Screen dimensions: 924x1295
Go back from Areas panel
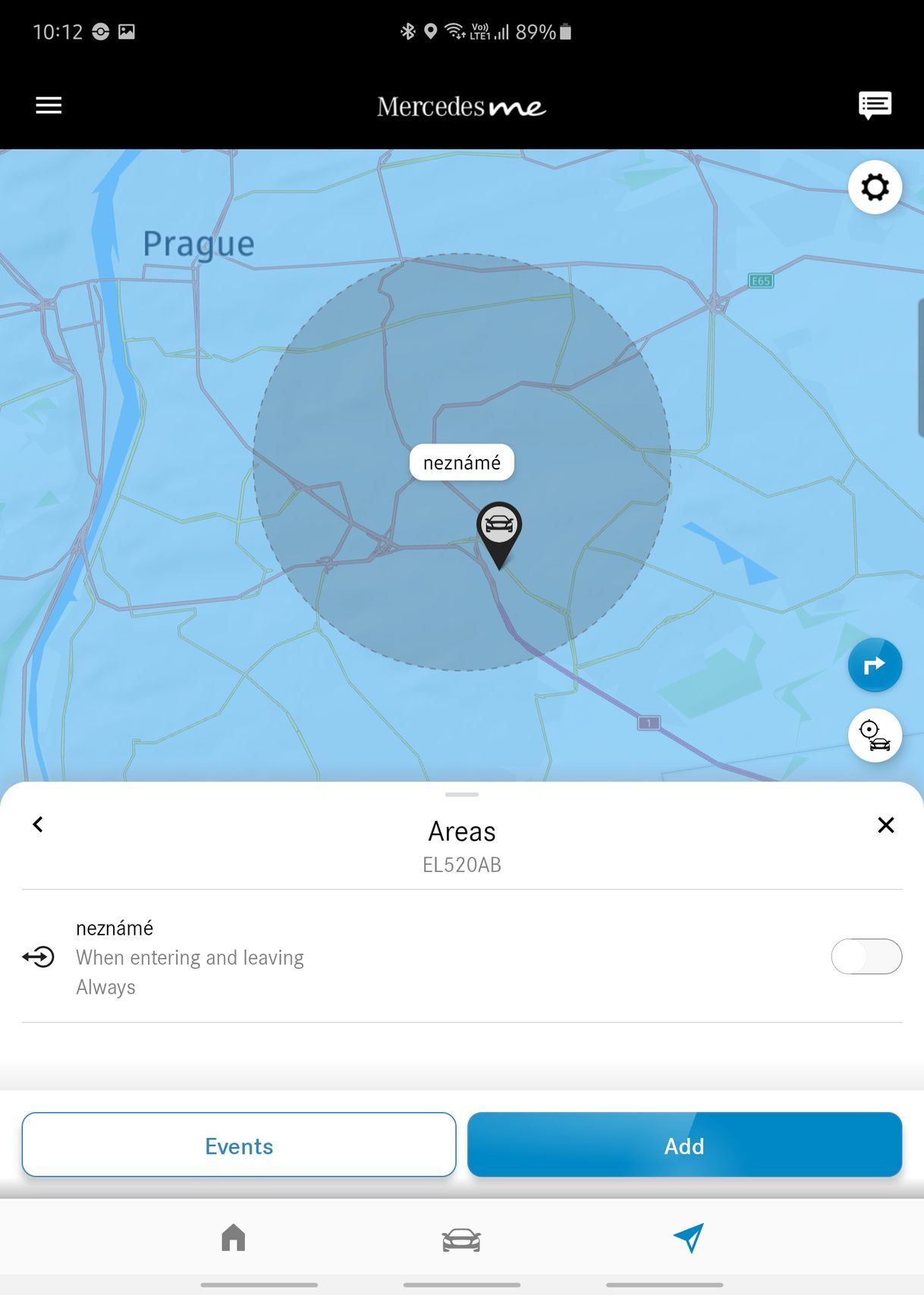pyautogui.click(x=38, y=825)
